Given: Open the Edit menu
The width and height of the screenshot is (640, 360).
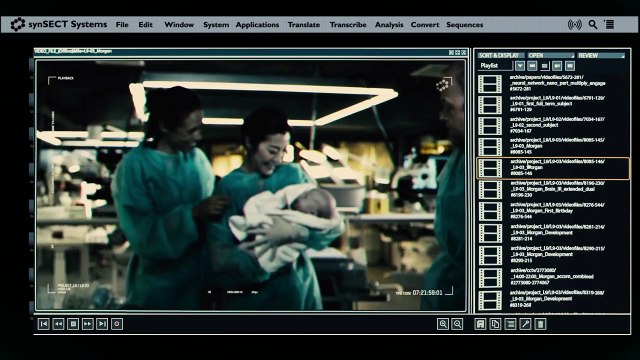Looking at the screenshot, I should coord(145,25).
